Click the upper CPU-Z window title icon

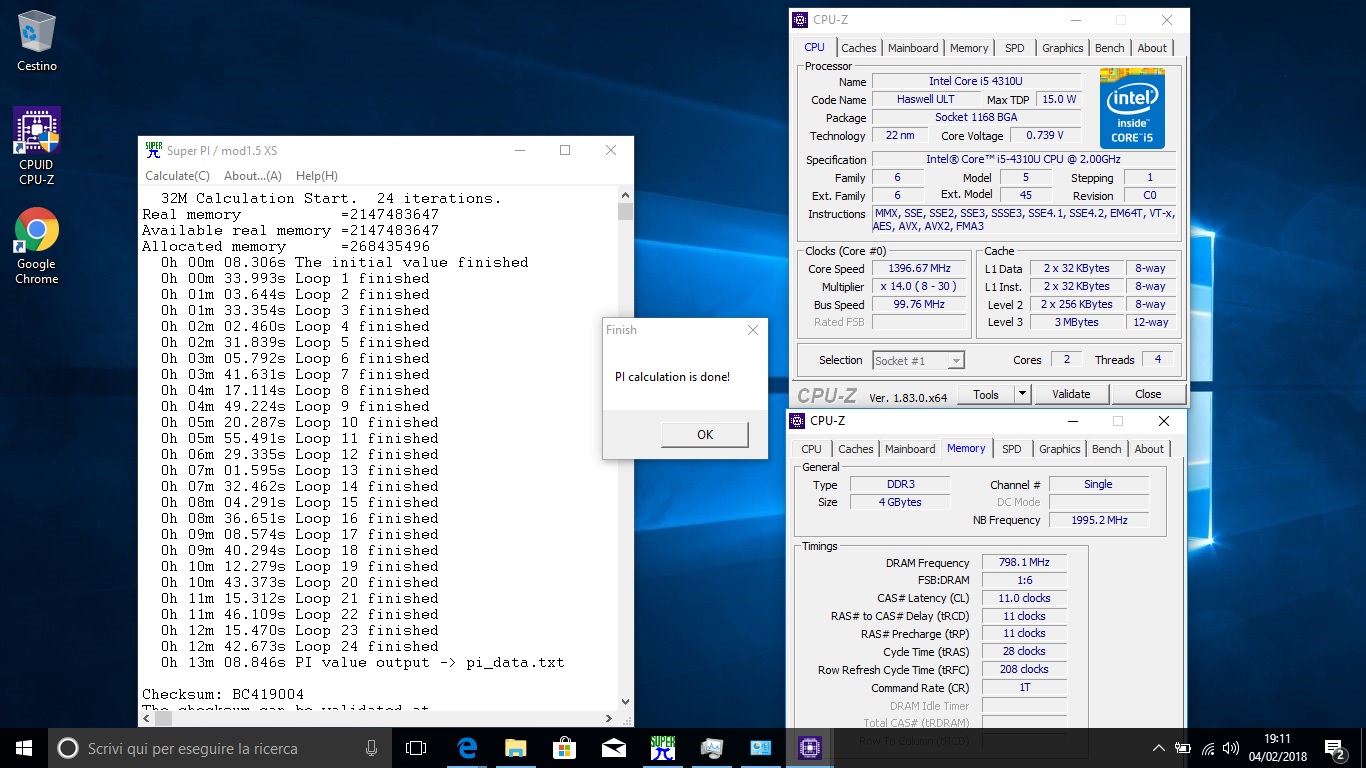tap(800, 20)
